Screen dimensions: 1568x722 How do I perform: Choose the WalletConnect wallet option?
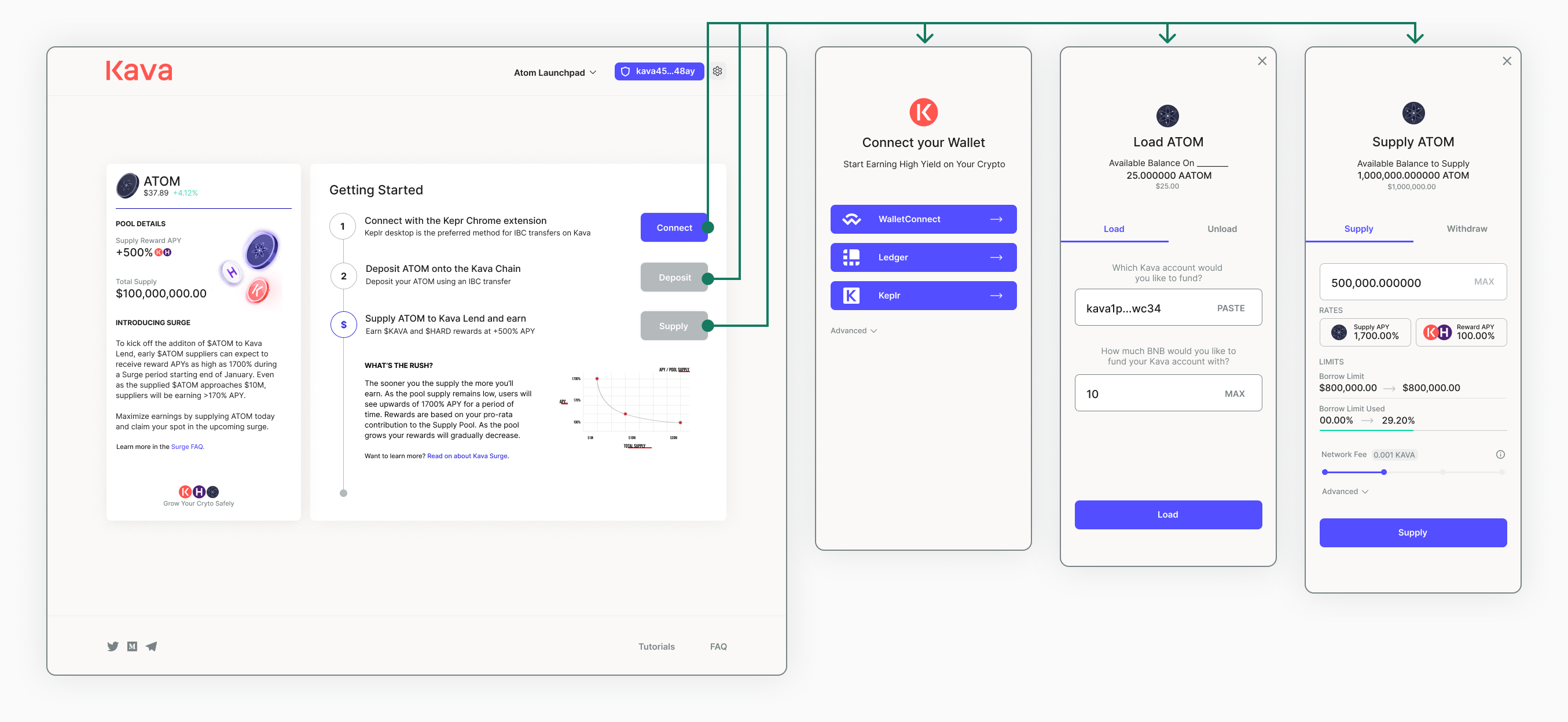[x=923, y=219]
